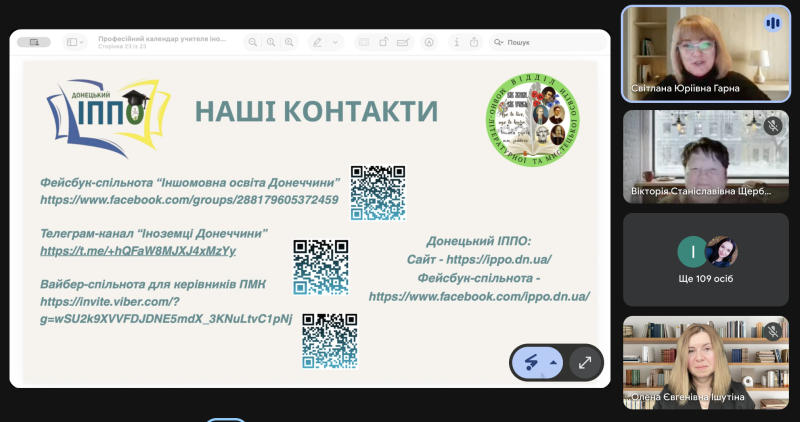Expand shared screen to fullscreen
This screenshot has height=422, width=800.
point(585,362)
